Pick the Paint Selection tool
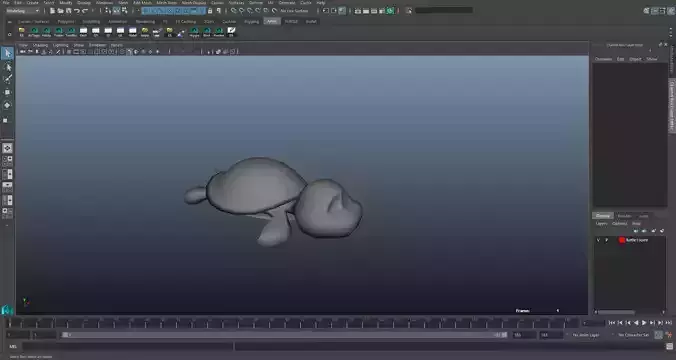The width and height of the screenshot is (676, 360). pos(7,79)
